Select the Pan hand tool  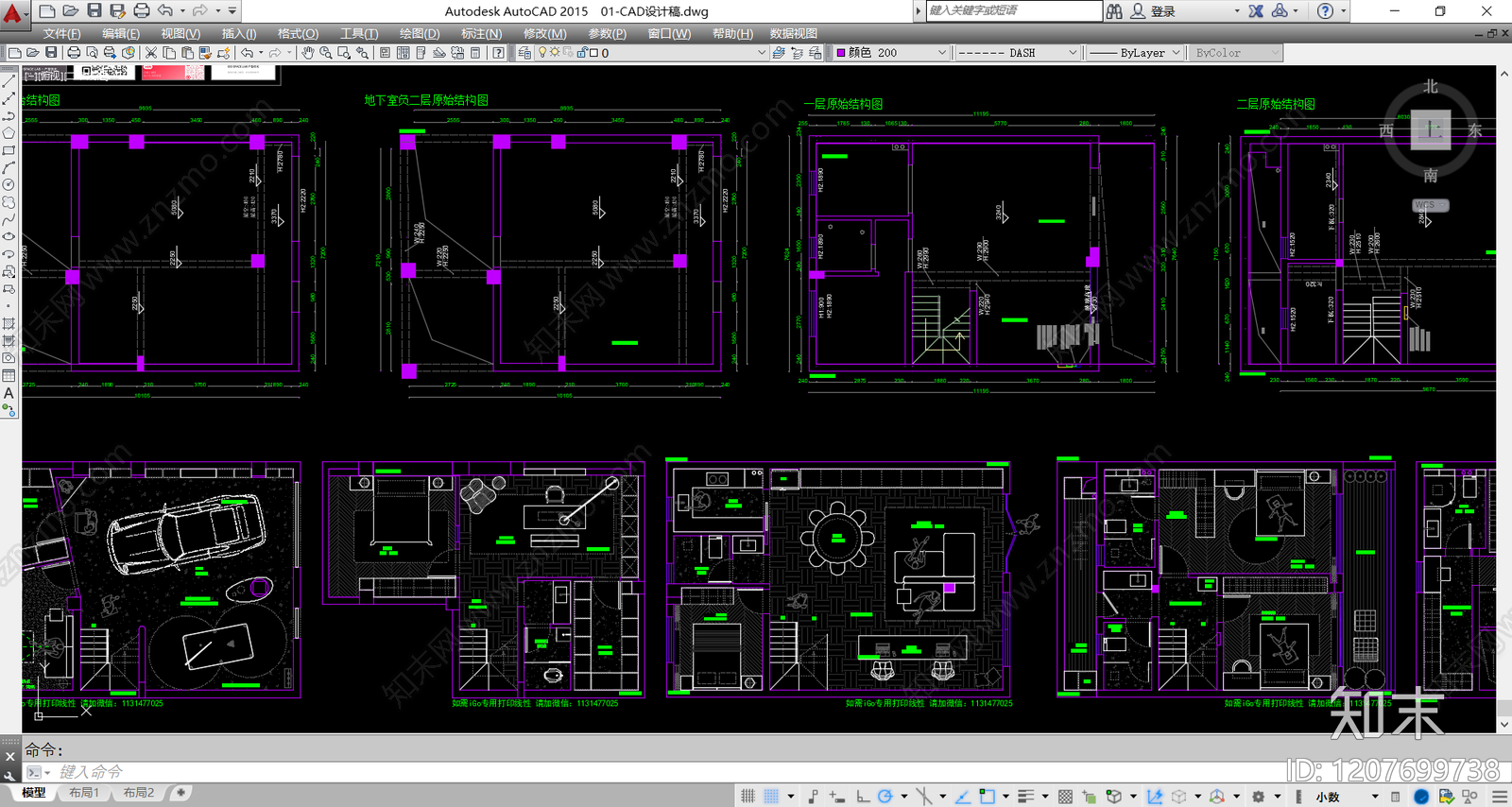[x=307, y=53]
